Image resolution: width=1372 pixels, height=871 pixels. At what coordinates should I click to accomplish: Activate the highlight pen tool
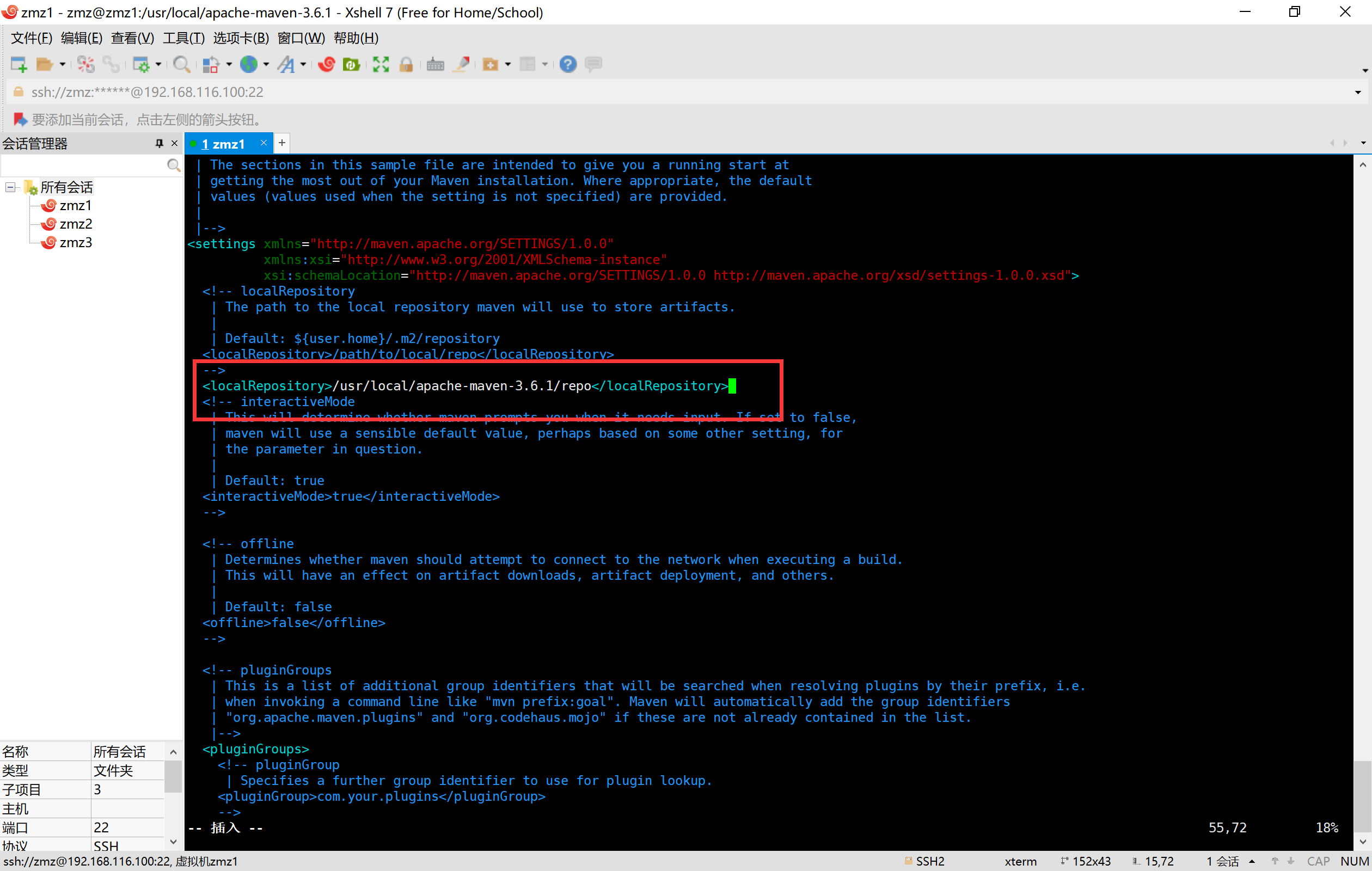coord(462,64)
